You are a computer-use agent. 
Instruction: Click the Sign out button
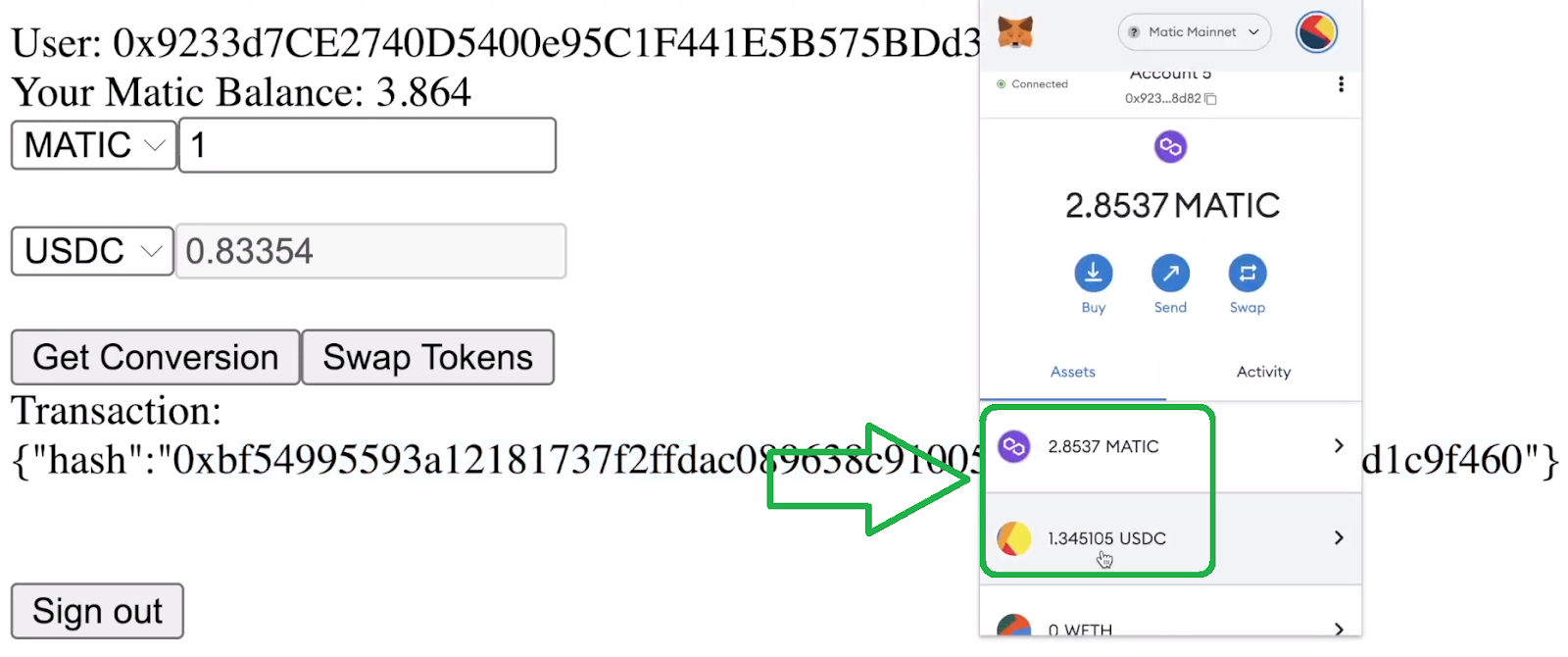pyautogui.click(x=97, y=611)
